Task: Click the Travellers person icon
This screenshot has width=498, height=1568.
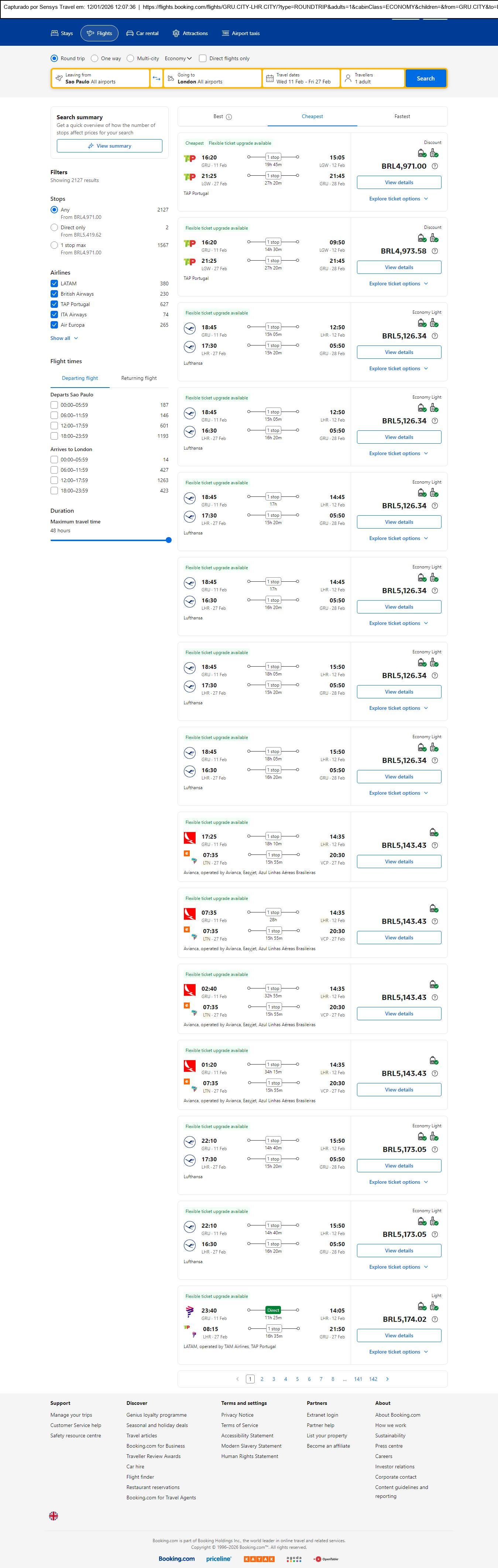Action: coord(348,79)
